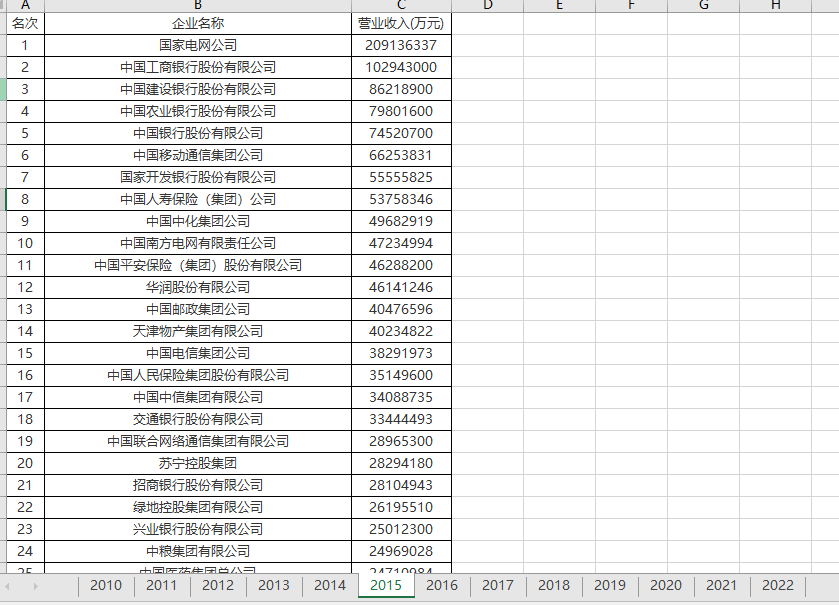This screenshot has height=605, width=839.
Task: Select the cell 中国电信集团公司
Action: pyautogui.click(x=198, y=353)
